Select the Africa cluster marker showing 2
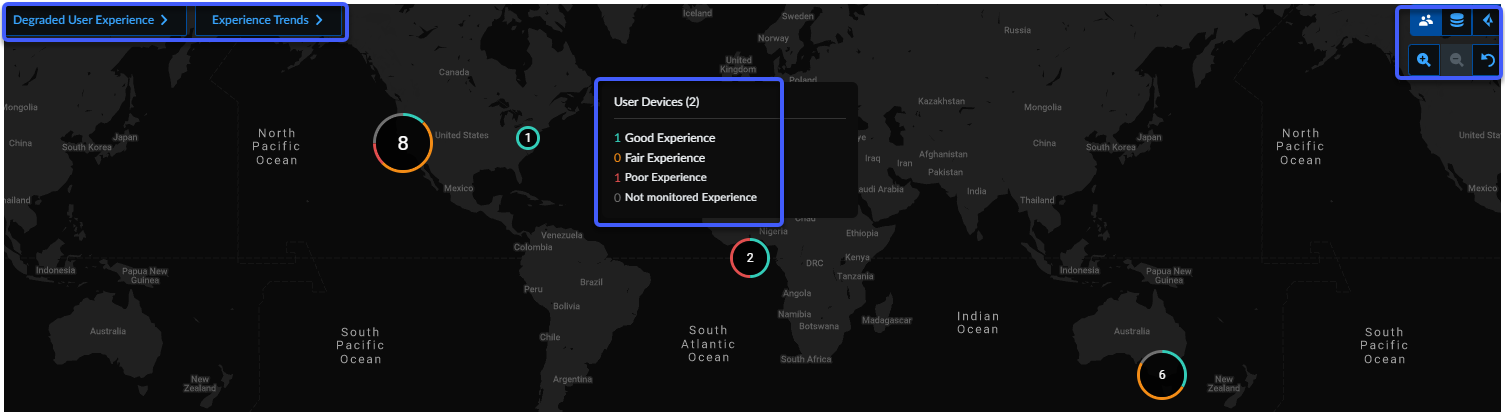 click(x=749, y=258)
